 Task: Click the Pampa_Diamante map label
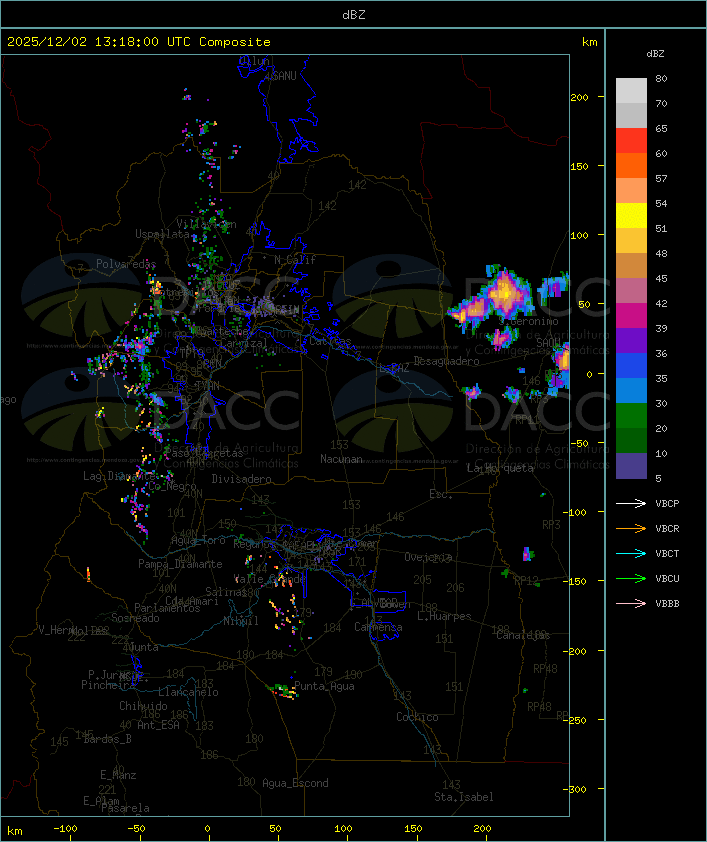(x=180, y=564)
